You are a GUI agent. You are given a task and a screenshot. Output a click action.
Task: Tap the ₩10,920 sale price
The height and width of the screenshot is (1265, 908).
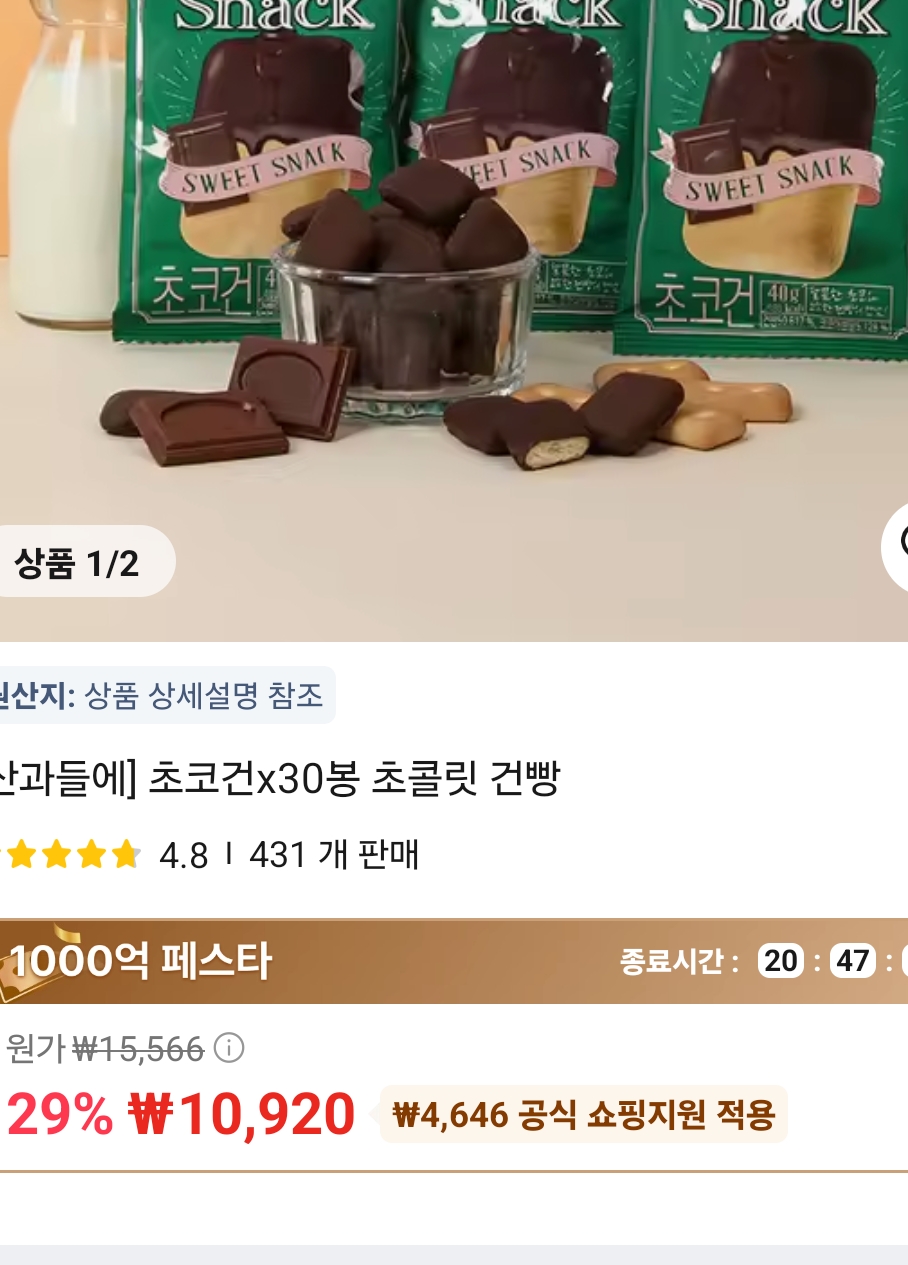[x=242, y=1114]
